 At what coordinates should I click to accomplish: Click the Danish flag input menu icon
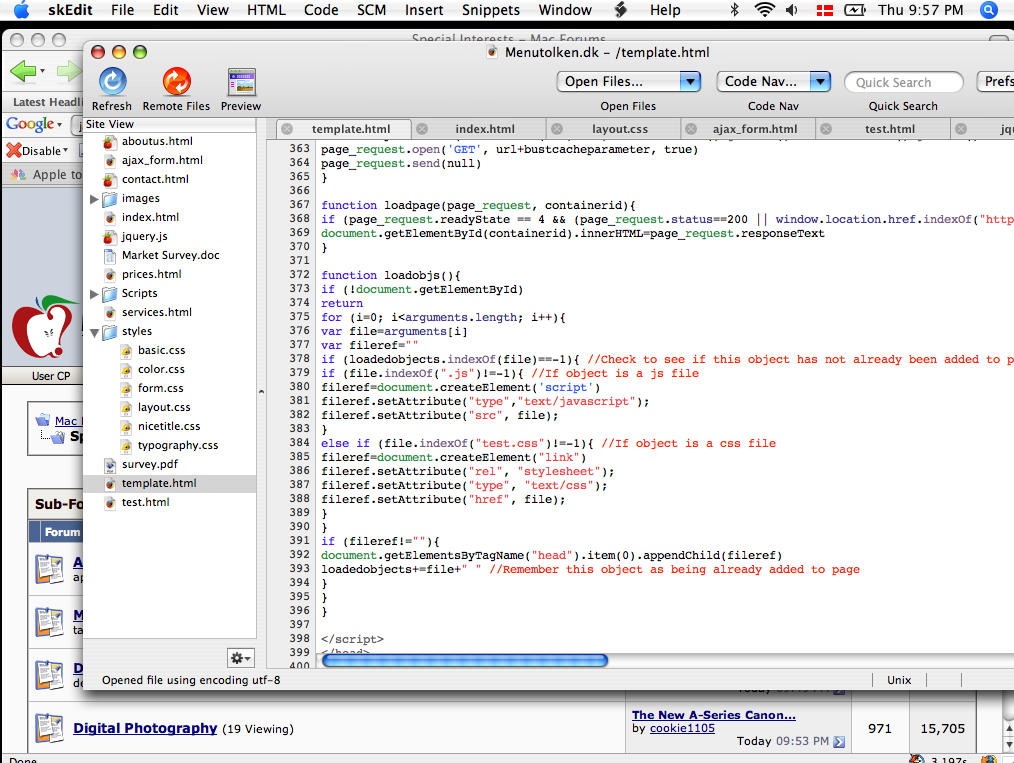pyautogui.click(x=825, y=10)
